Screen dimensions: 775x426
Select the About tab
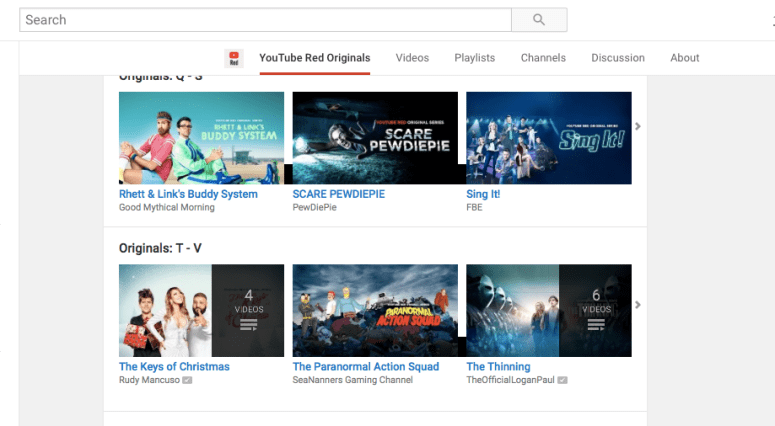(x=684, y=58)
